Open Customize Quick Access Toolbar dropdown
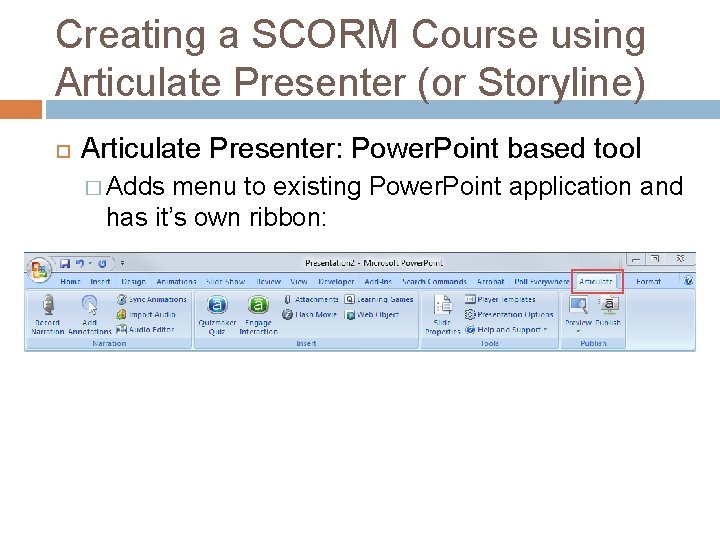Screen dimensions: 720x540 pos(122,264)
